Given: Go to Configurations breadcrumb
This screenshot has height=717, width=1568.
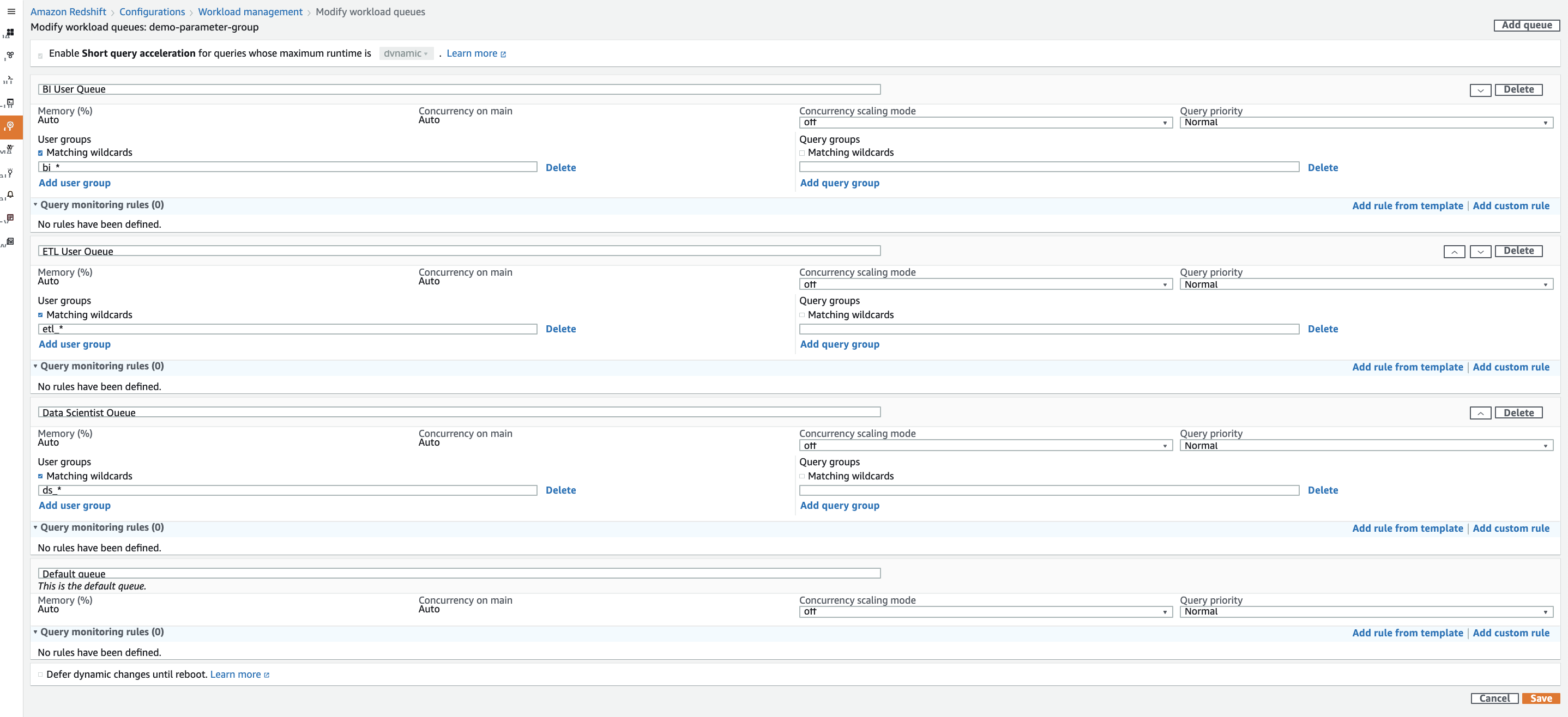Looking at the screenshot, I should point(152,11).
